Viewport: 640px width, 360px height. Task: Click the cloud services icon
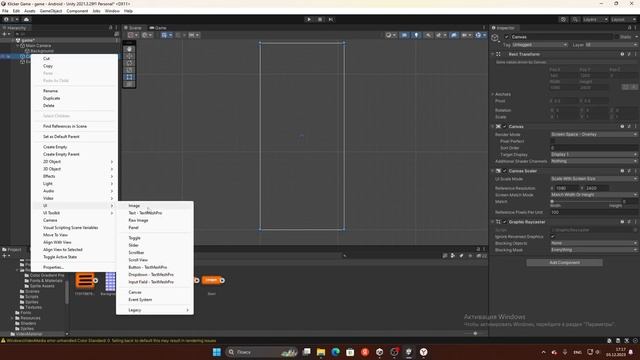27,20
